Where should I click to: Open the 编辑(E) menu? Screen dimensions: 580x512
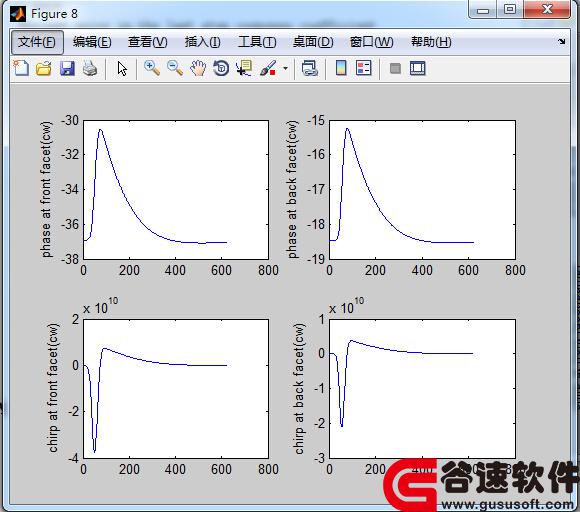[92, 42]
